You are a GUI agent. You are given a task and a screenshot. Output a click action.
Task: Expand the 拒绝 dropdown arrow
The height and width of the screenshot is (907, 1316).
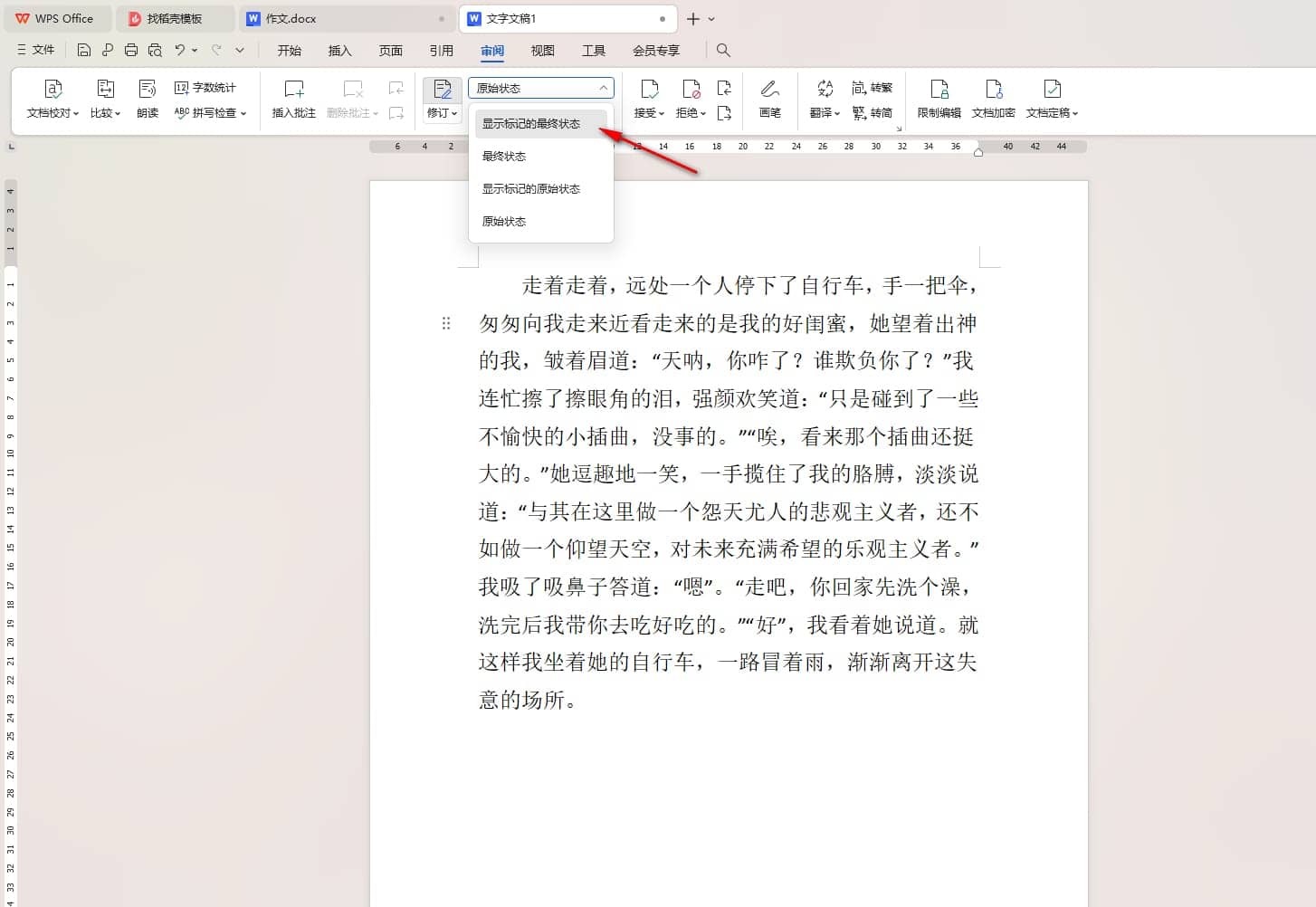point(703,114)
